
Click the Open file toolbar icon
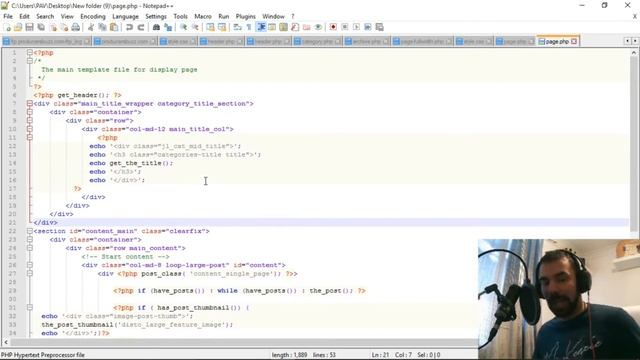point(18,27)
